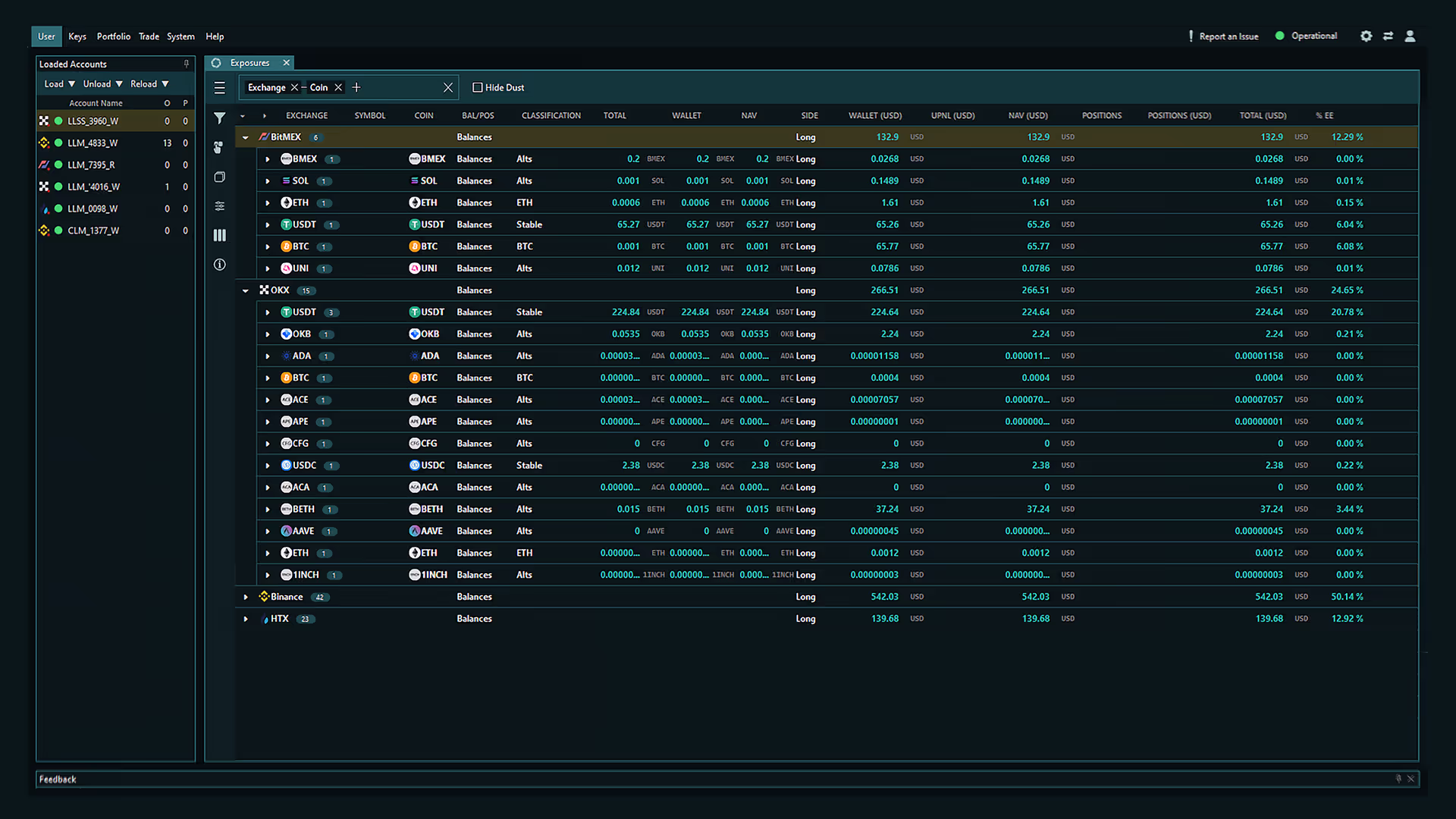Image resolution: width=1456 pixels, height=819 pixels.
Task: Open the Trade menu
Action: [x=149, y=36]
